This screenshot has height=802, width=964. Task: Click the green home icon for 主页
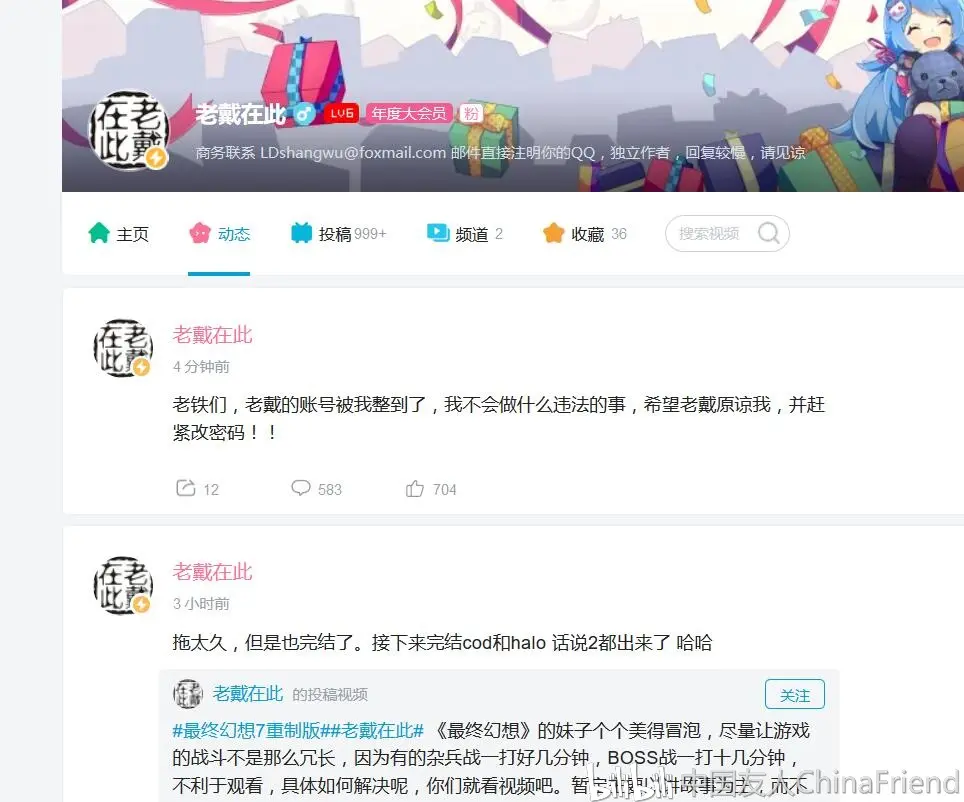98,233
